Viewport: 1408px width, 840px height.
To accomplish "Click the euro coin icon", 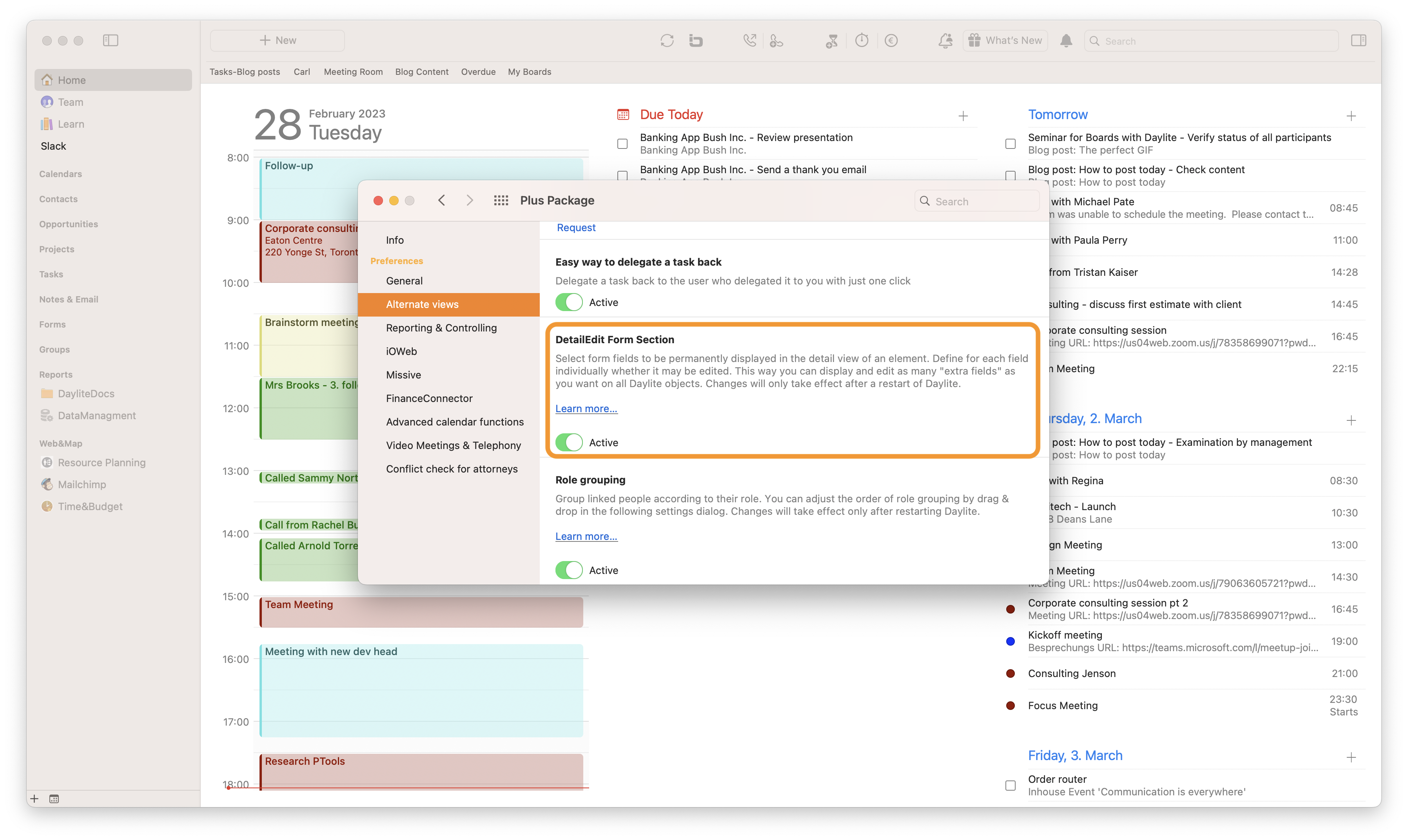I will [891, 40].
